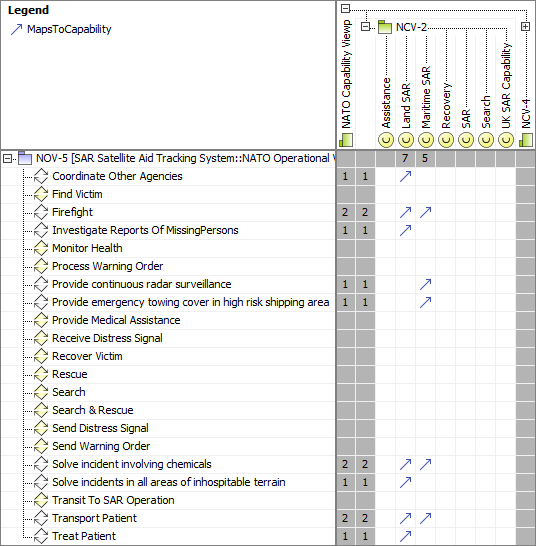
Task: Click the UK SAR Capability circle icon
Action: coord(506,140)
